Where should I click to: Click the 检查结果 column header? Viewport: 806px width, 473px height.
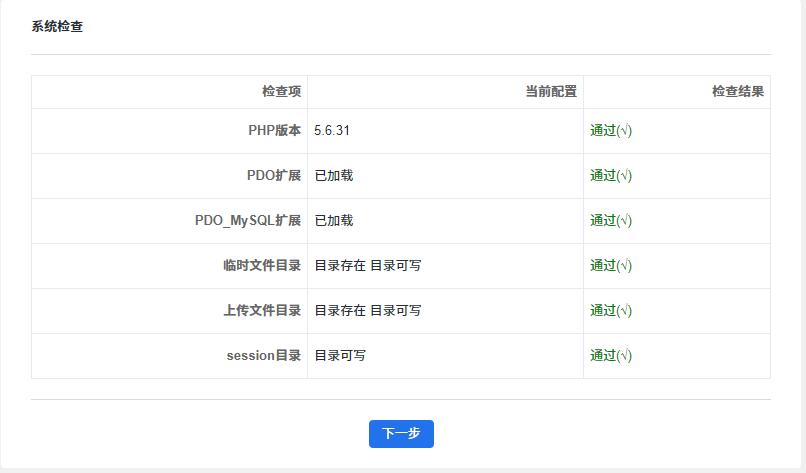(x=738, y=92)
